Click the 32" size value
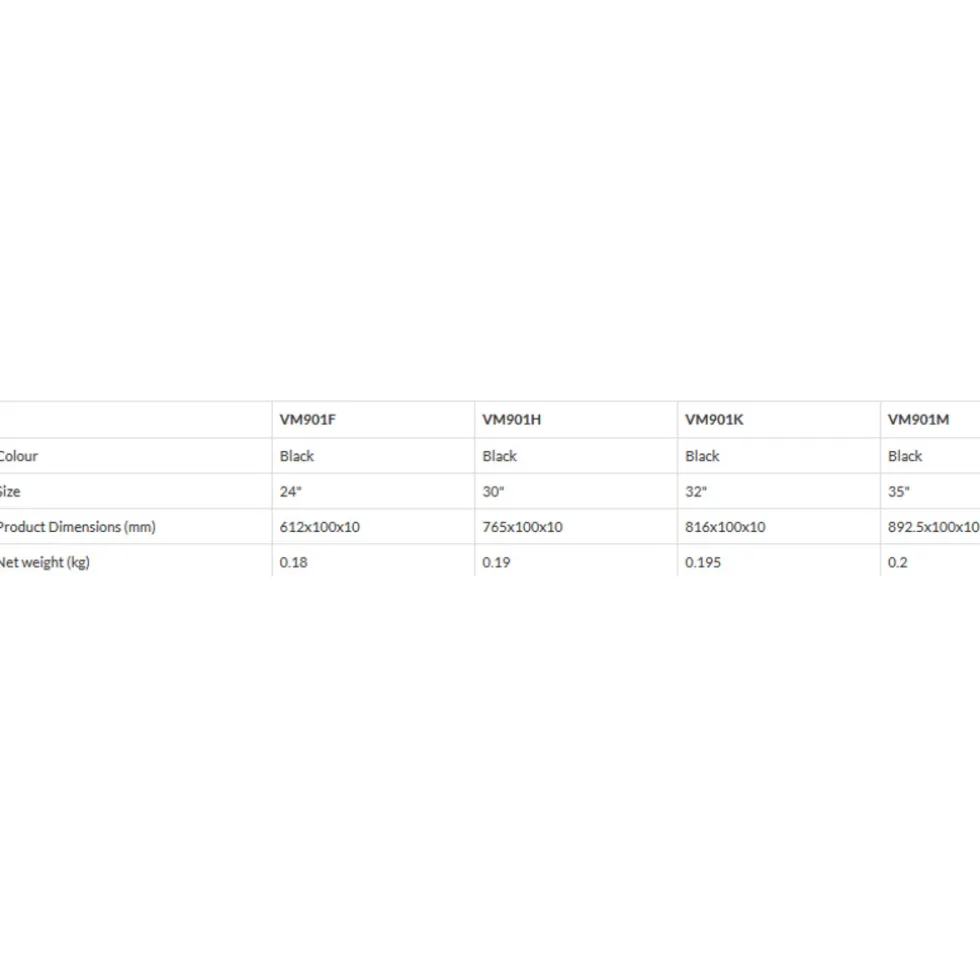The height and width of the screenshot is (980, 980). coord(696,491)
